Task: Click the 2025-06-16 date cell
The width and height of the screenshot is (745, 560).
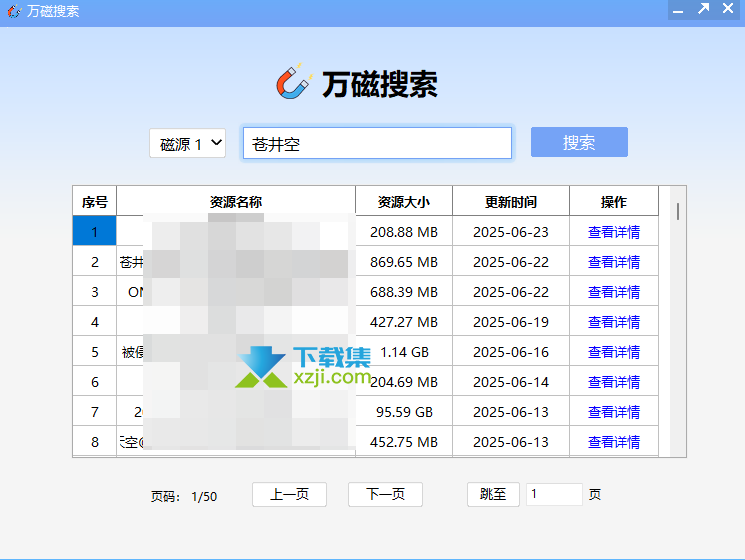Action: [x=511, y=351]
